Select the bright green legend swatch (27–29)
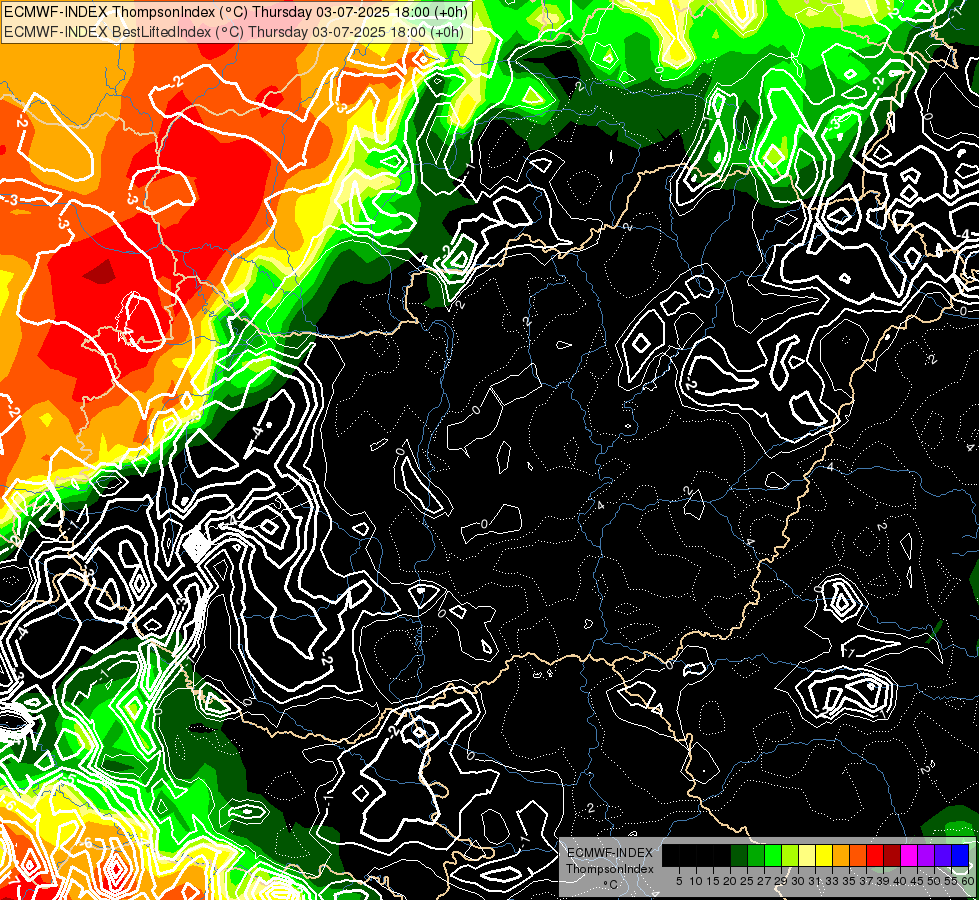979x900 pixels. [773, 855]
